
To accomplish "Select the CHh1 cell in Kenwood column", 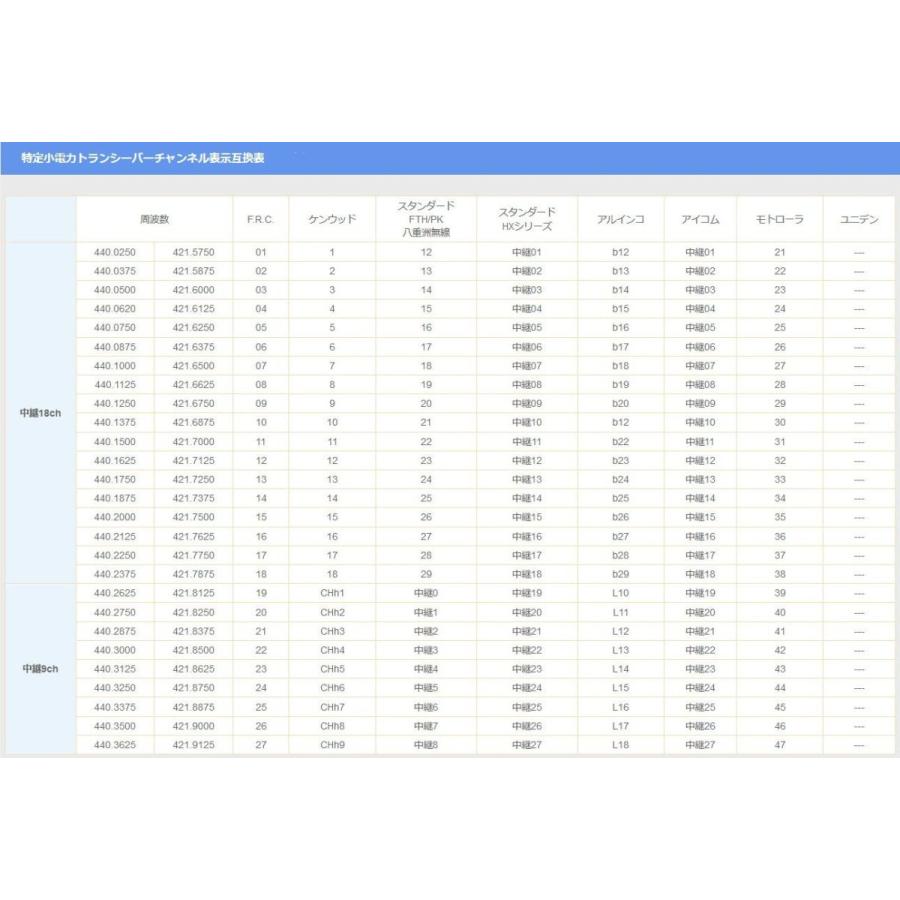I will [332, 593].
